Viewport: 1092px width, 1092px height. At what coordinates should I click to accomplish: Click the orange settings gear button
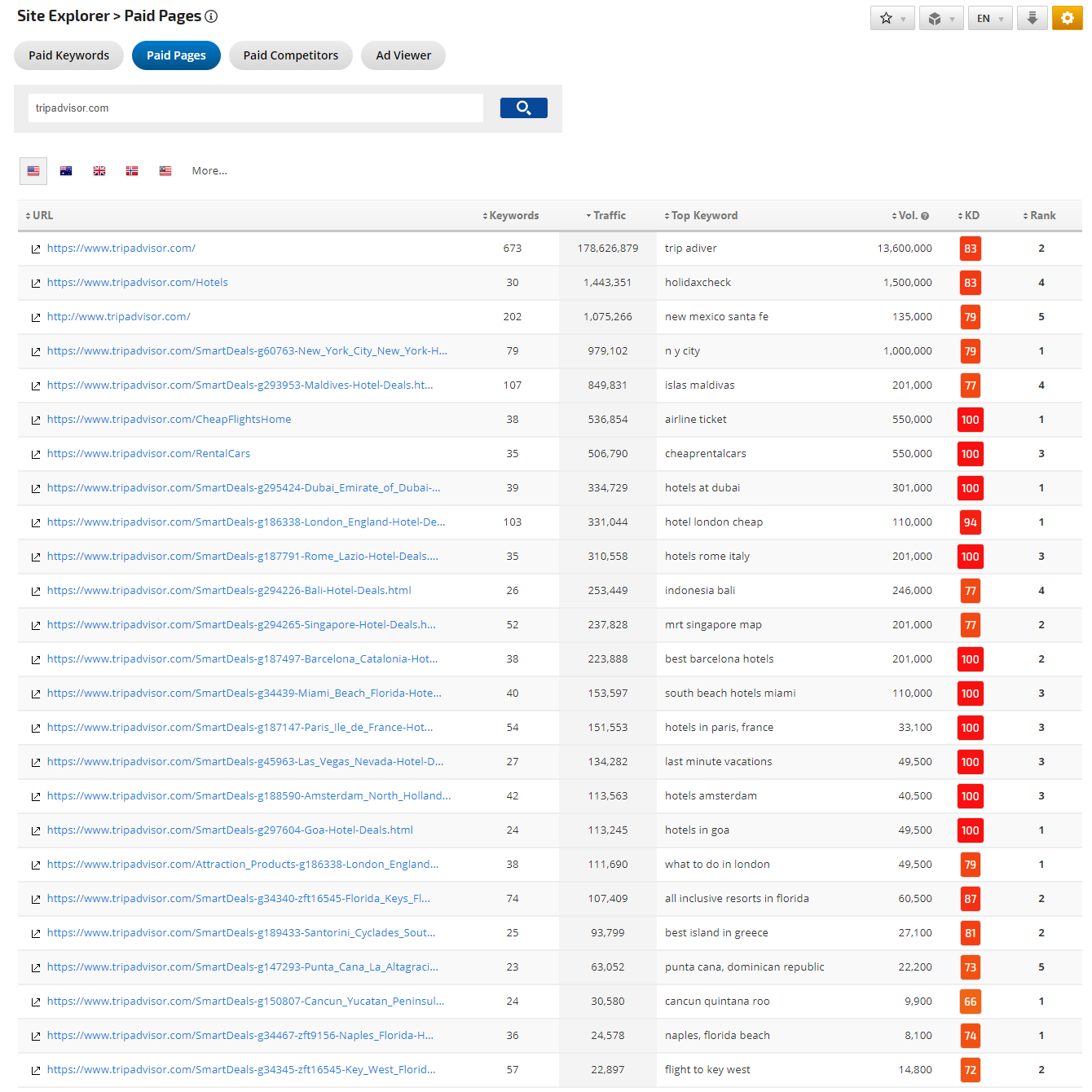[1067, 18]
